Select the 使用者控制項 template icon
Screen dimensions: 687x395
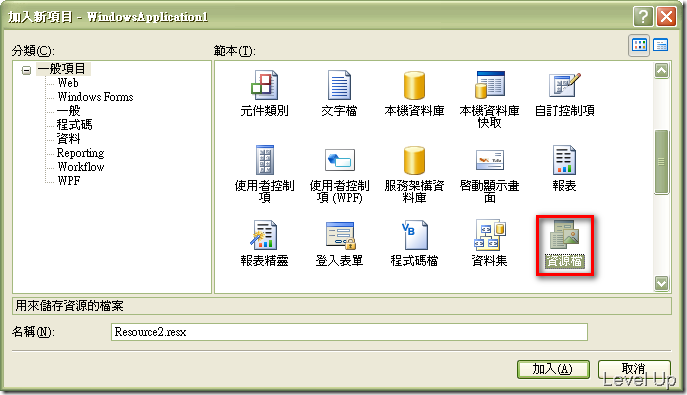tap(264, 160)
